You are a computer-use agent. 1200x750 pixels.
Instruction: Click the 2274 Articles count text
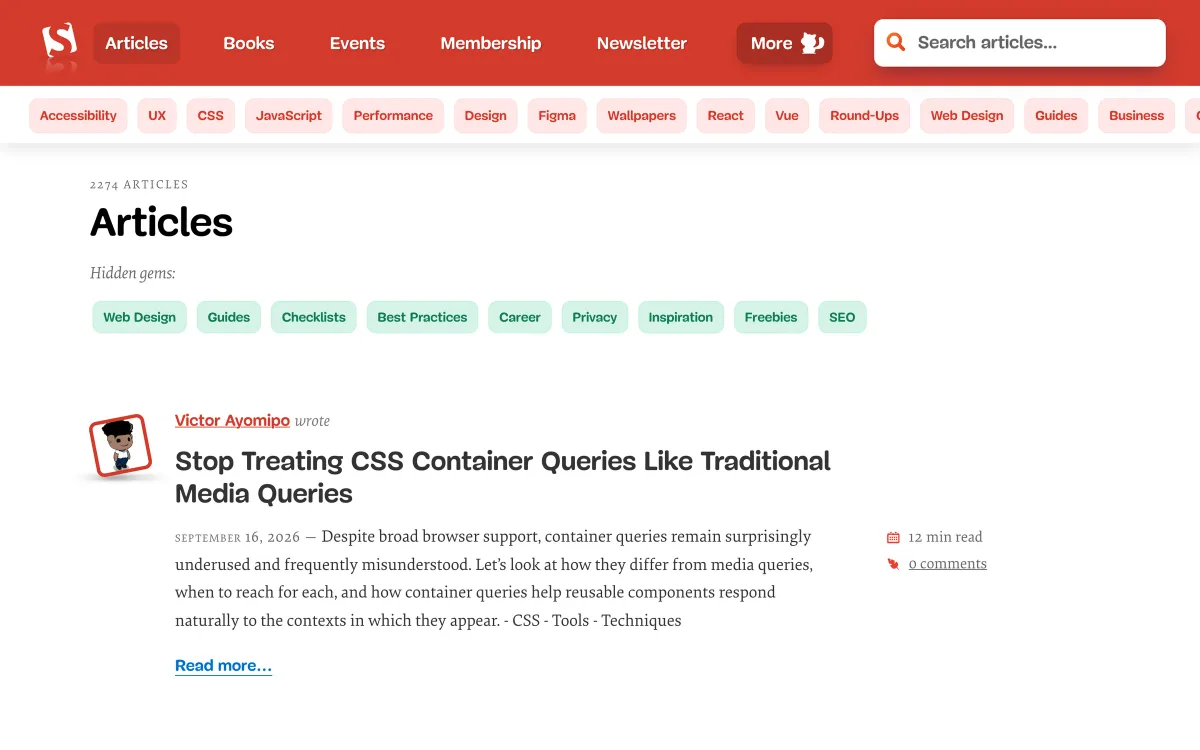tap(139, 185)
